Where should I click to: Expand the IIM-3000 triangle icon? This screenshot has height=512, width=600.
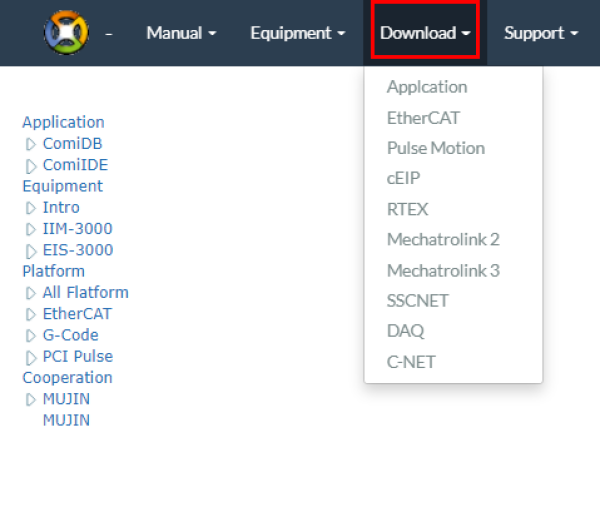(30, 229)
